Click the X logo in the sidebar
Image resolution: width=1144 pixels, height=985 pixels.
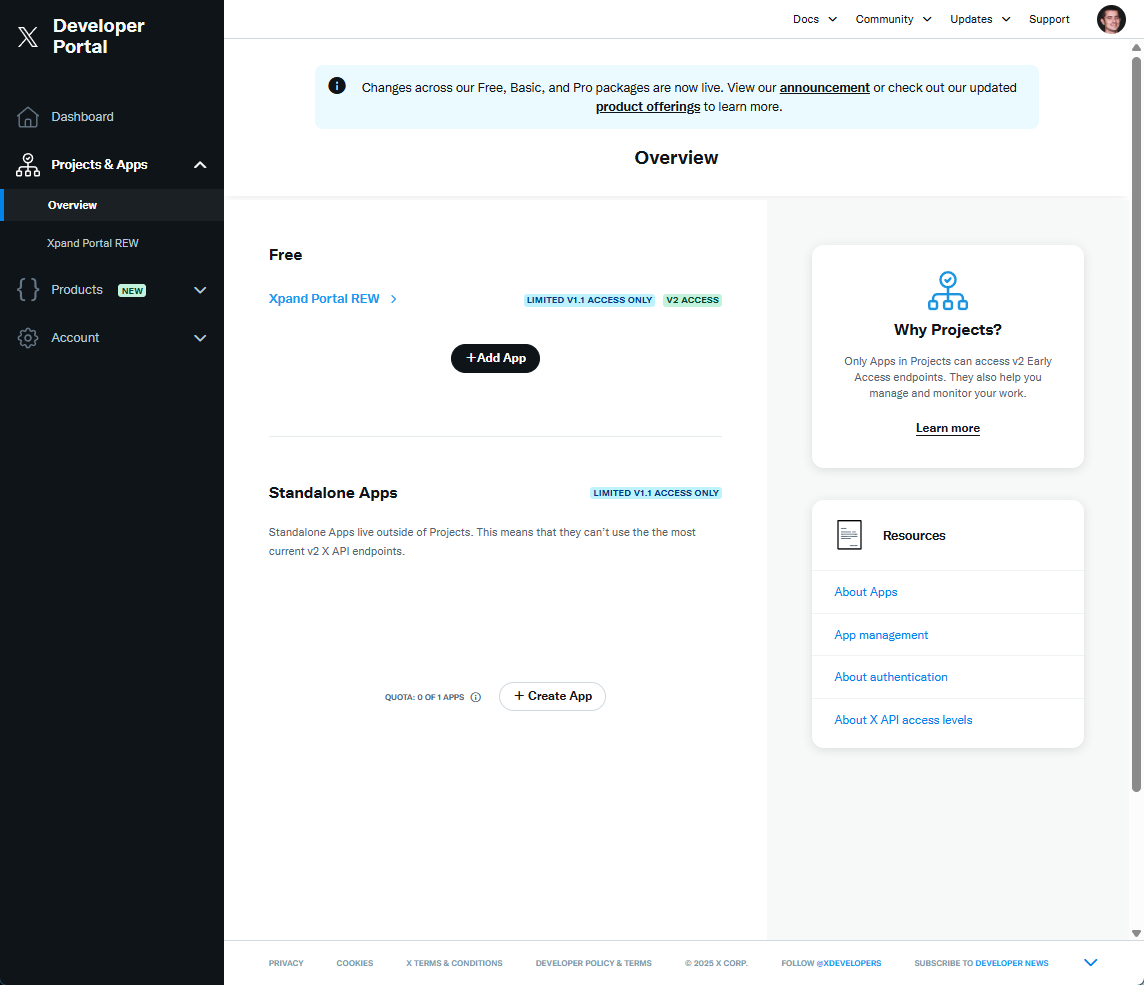28,36
